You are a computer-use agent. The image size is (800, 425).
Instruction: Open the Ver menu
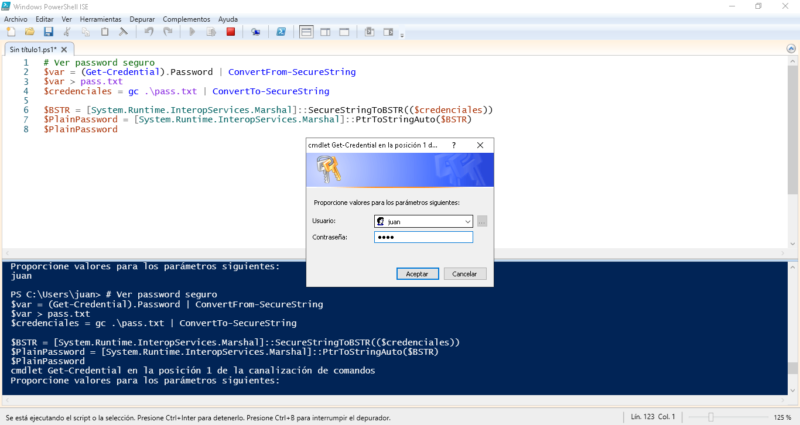click(x=67, y=19)
